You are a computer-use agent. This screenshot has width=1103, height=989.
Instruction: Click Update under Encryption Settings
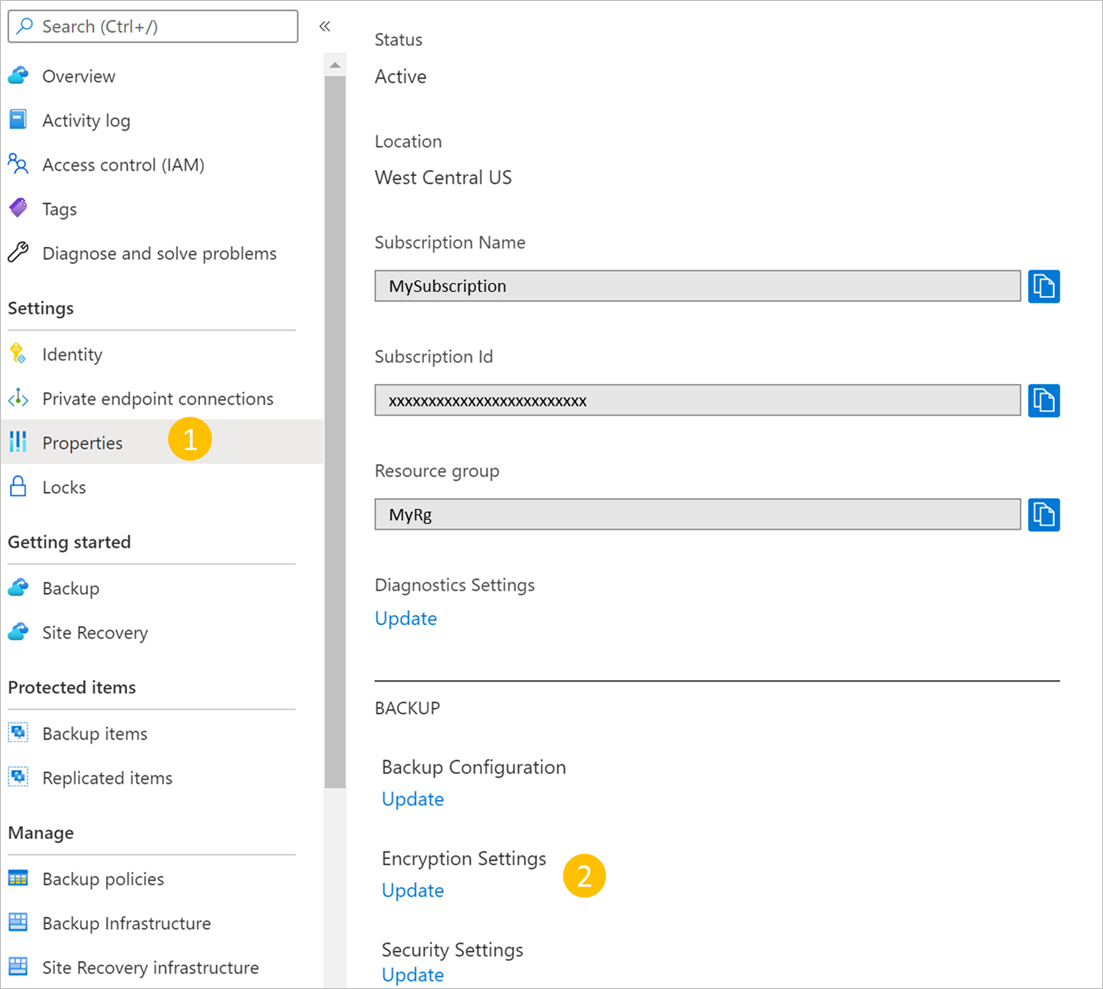pyautogui.click(x=413, y=891)
